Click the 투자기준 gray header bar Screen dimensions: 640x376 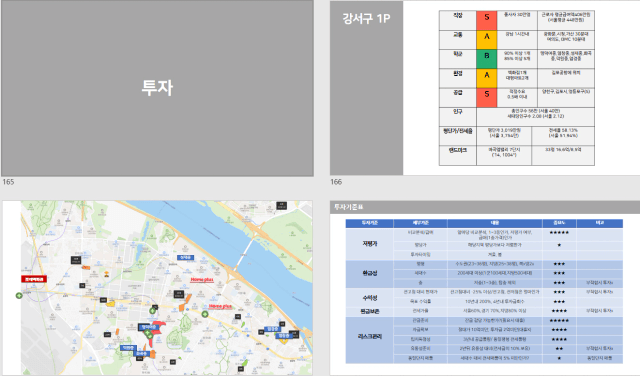coord(485,207)
